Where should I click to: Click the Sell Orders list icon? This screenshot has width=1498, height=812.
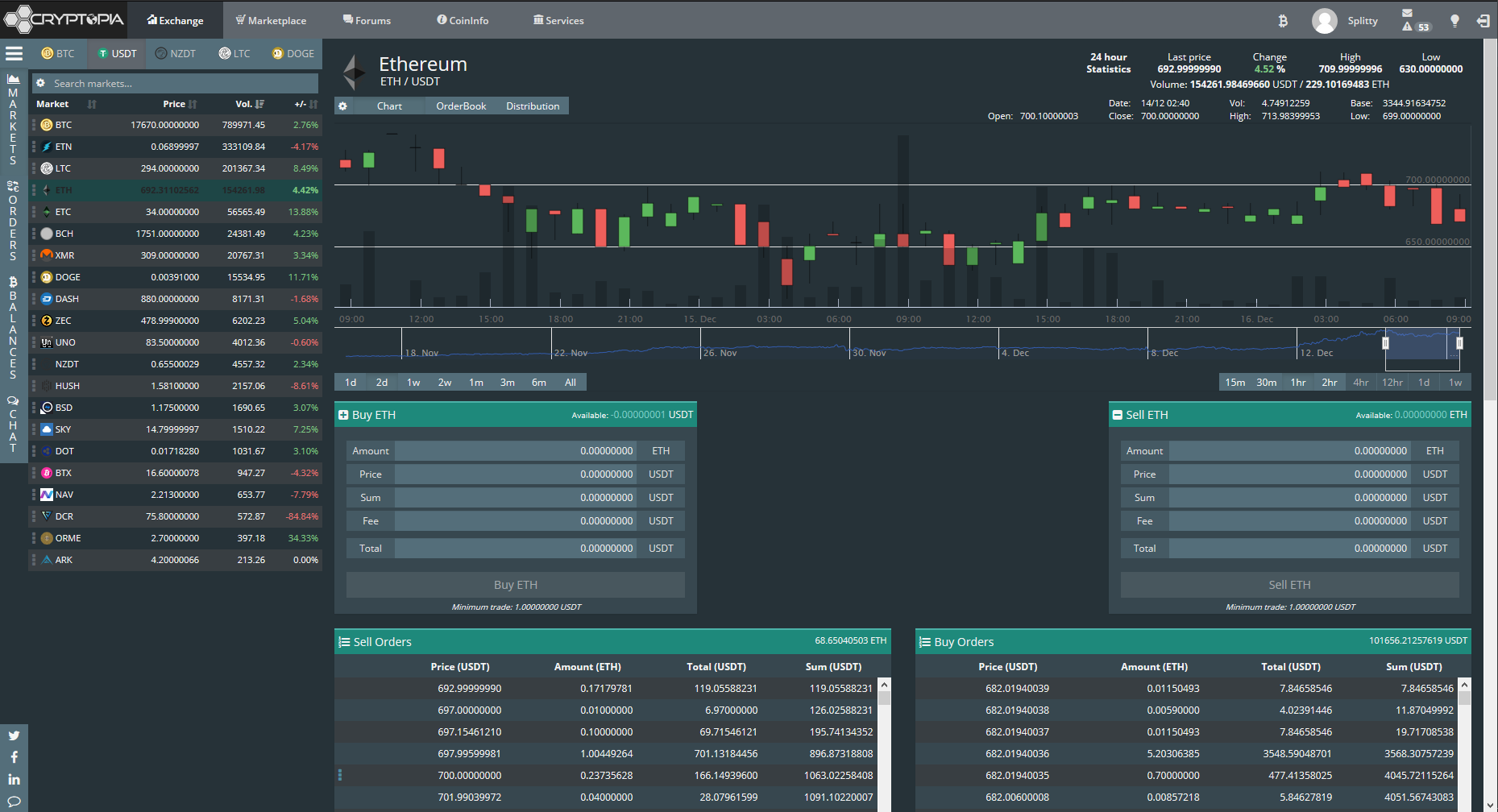(344, 642)
